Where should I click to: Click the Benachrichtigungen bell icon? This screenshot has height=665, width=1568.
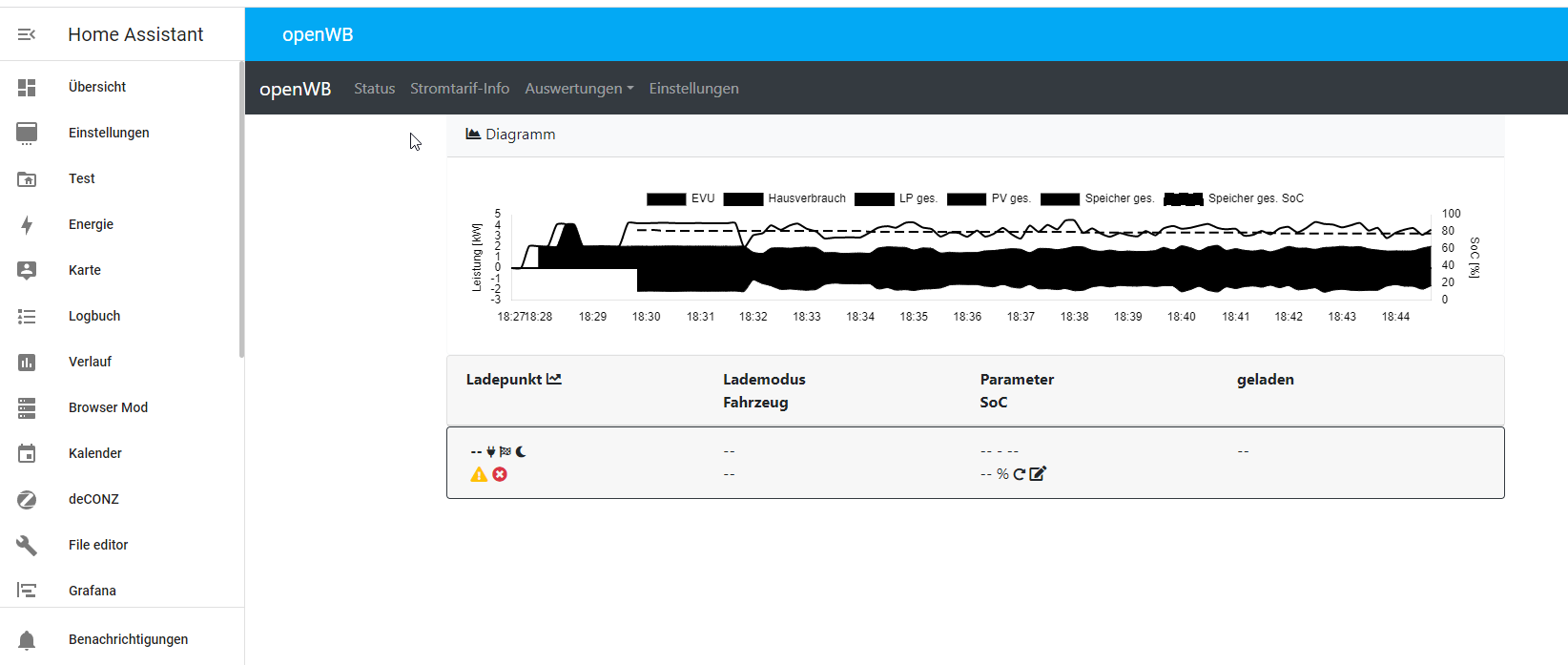point(27,640)
